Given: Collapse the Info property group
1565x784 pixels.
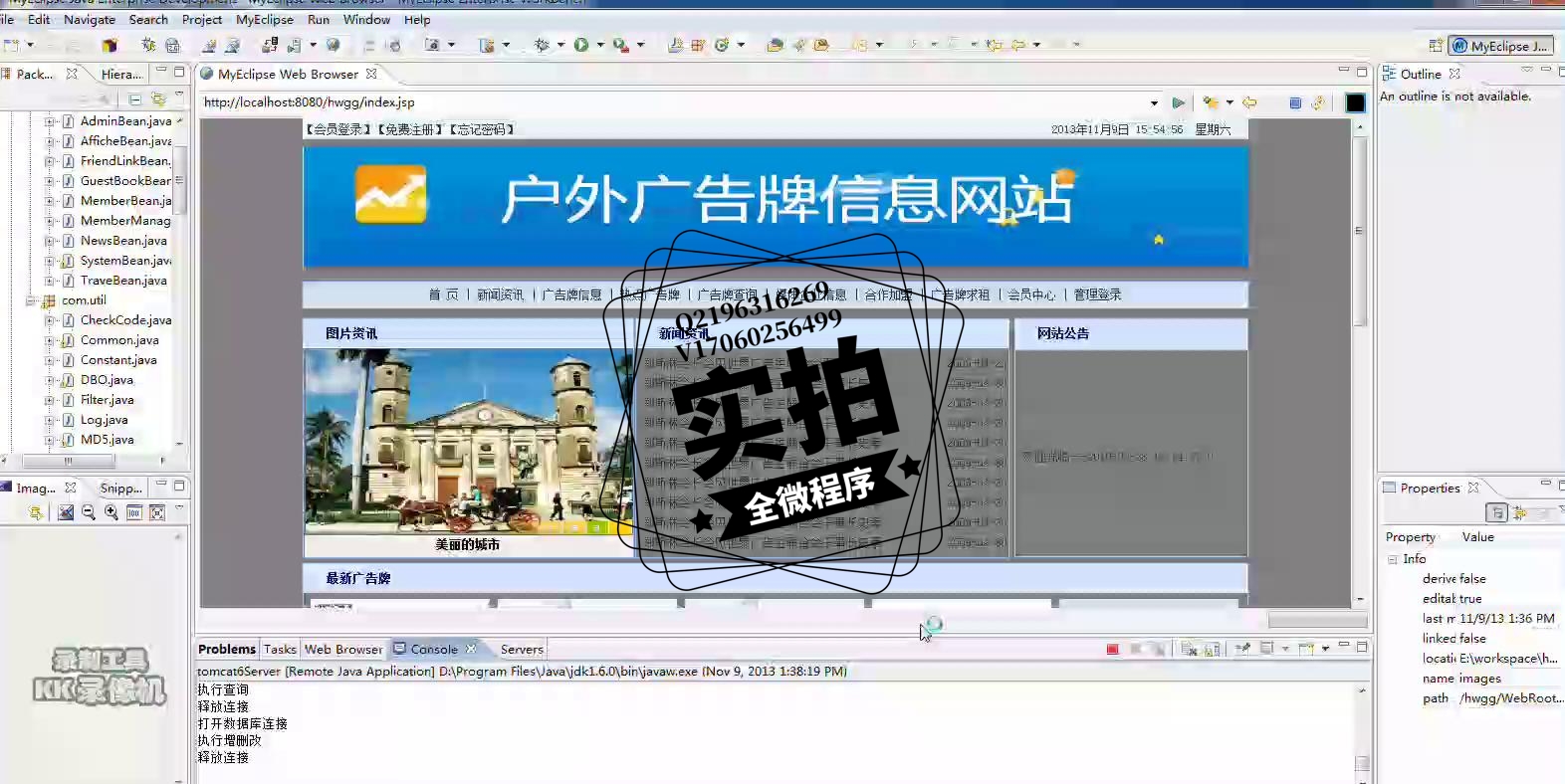Looking at the screenshot, I should click(x=1393, y=559).
